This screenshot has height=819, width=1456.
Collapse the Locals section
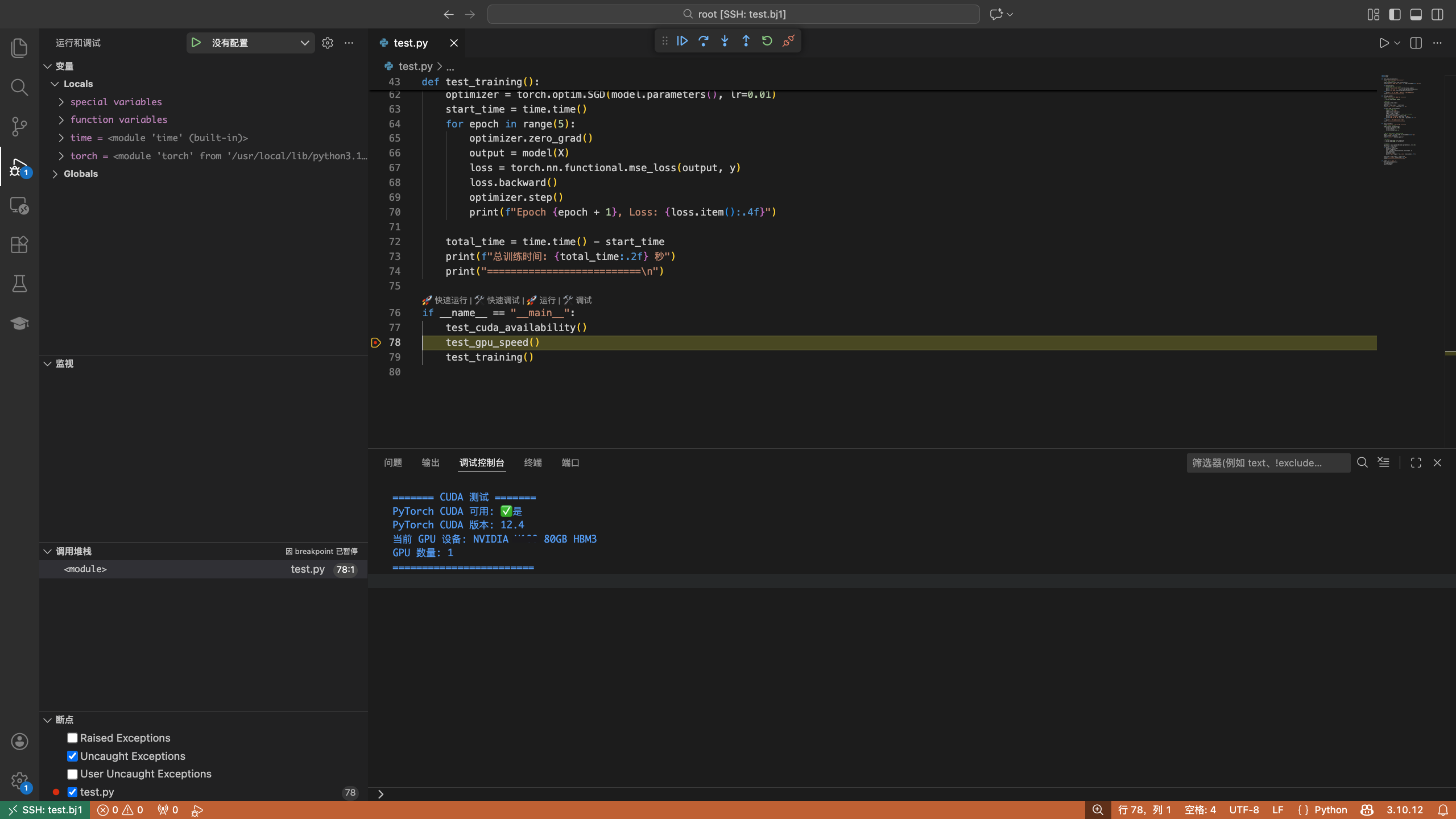[x=55, y=84]
